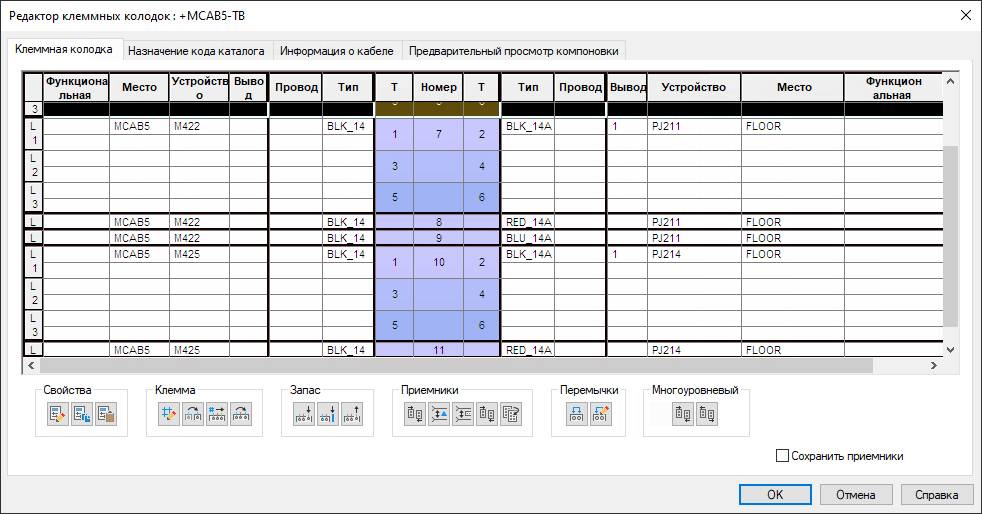Select terminal number 10 cell
Viewport: 982px width, 514px height.
[438, 262]
